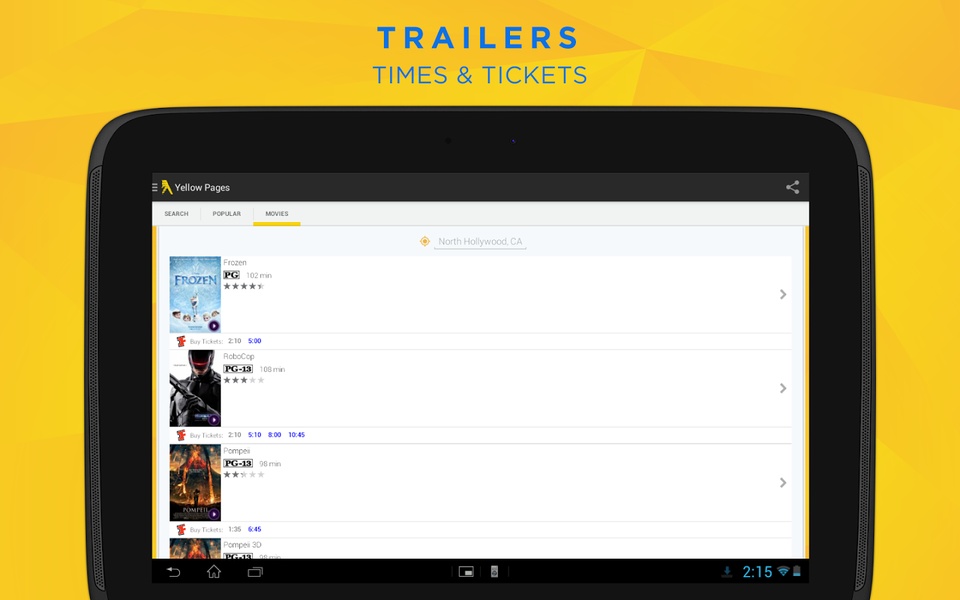
Task: Open the Frozen movie title
Action: [x=235, y=263]
